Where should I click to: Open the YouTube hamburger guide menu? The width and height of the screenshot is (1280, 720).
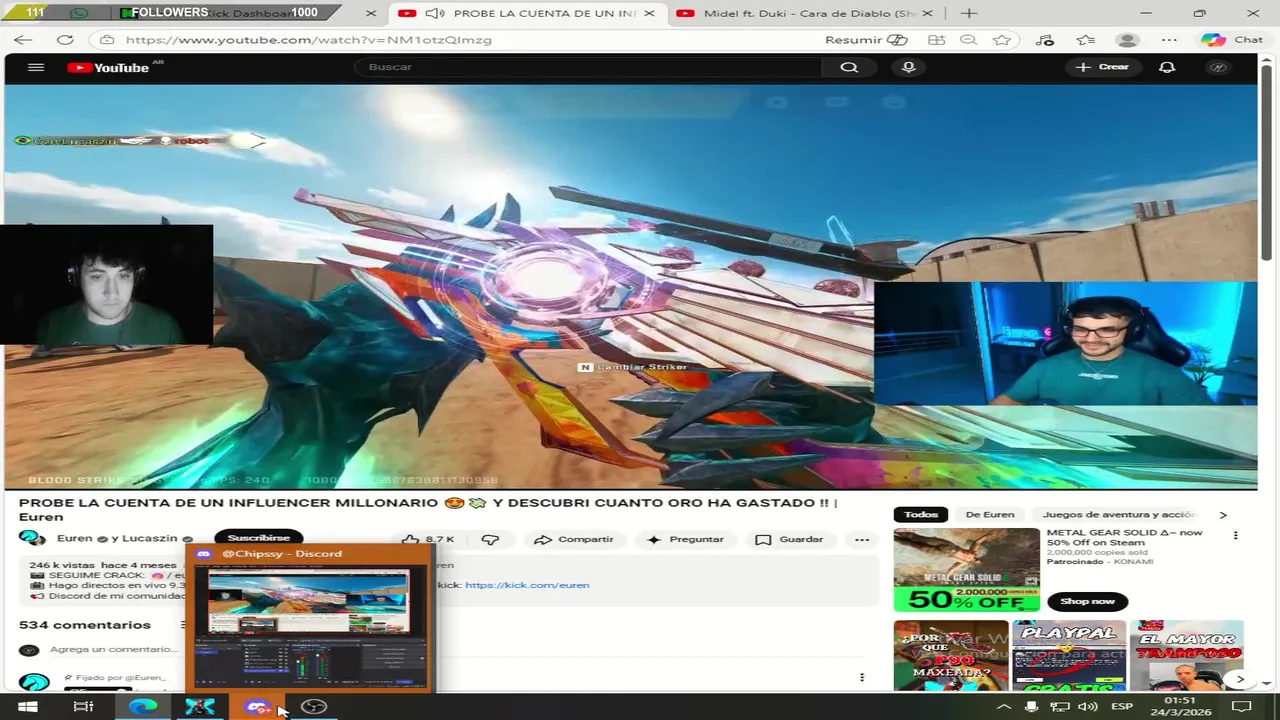coord(36,67)
